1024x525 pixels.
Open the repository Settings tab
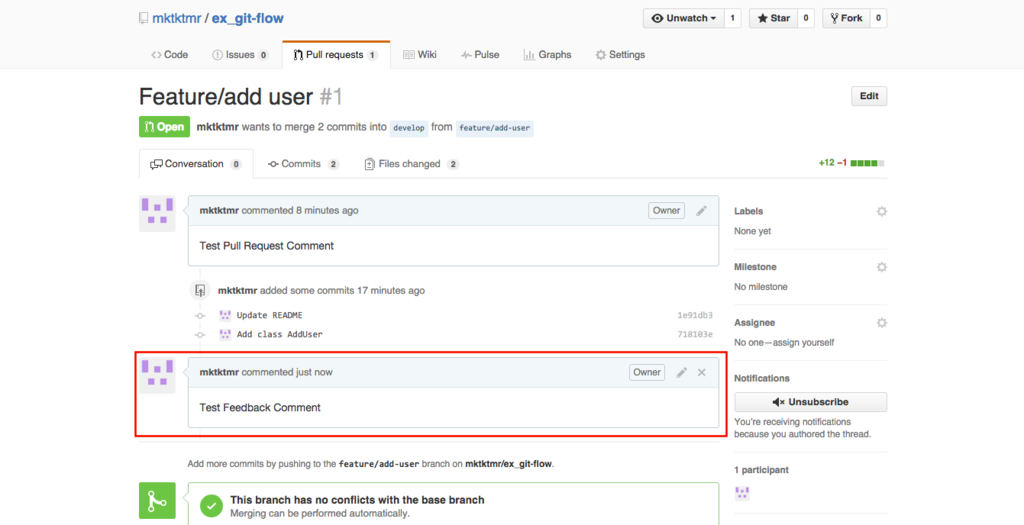(620, 55)
